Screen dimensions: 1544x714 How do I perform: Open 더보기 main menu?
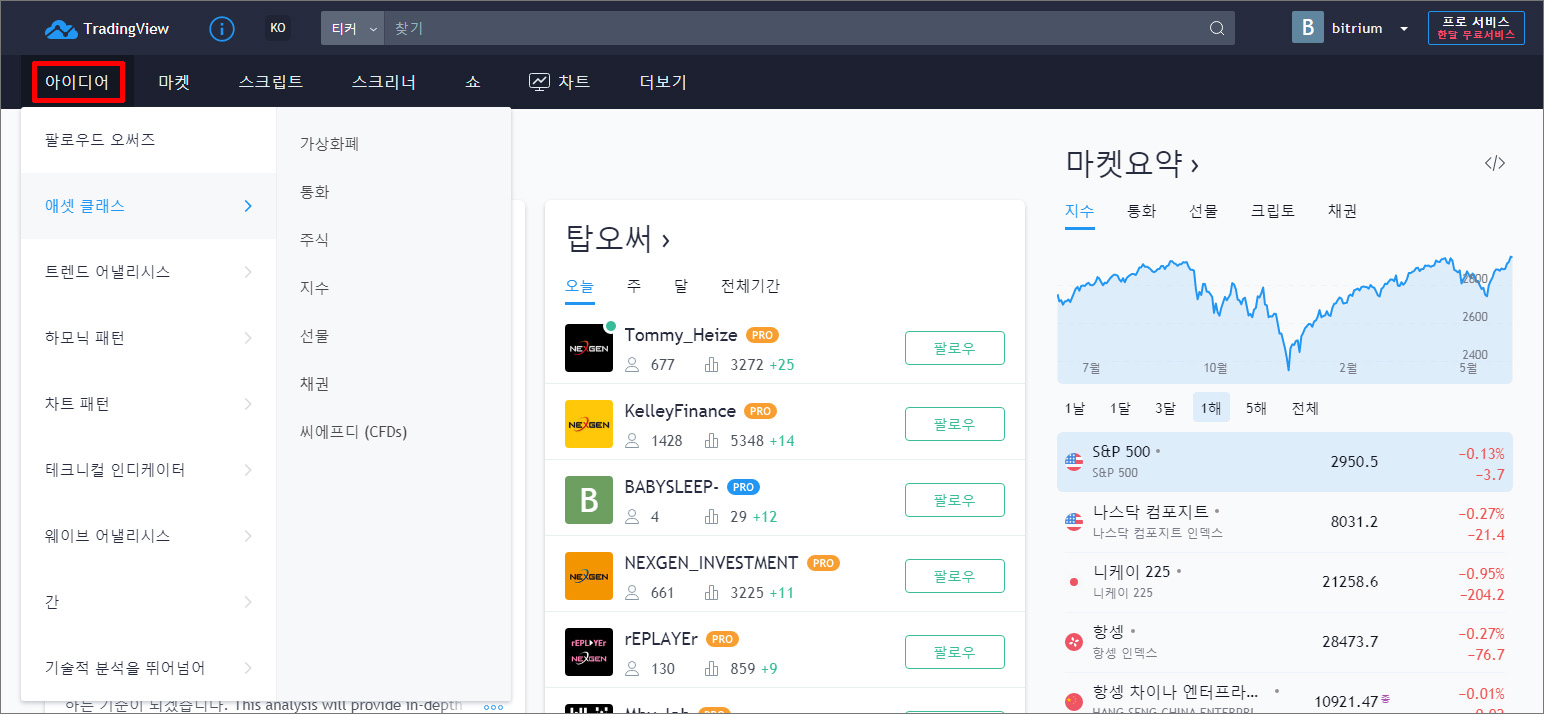[x=663, y=82]
